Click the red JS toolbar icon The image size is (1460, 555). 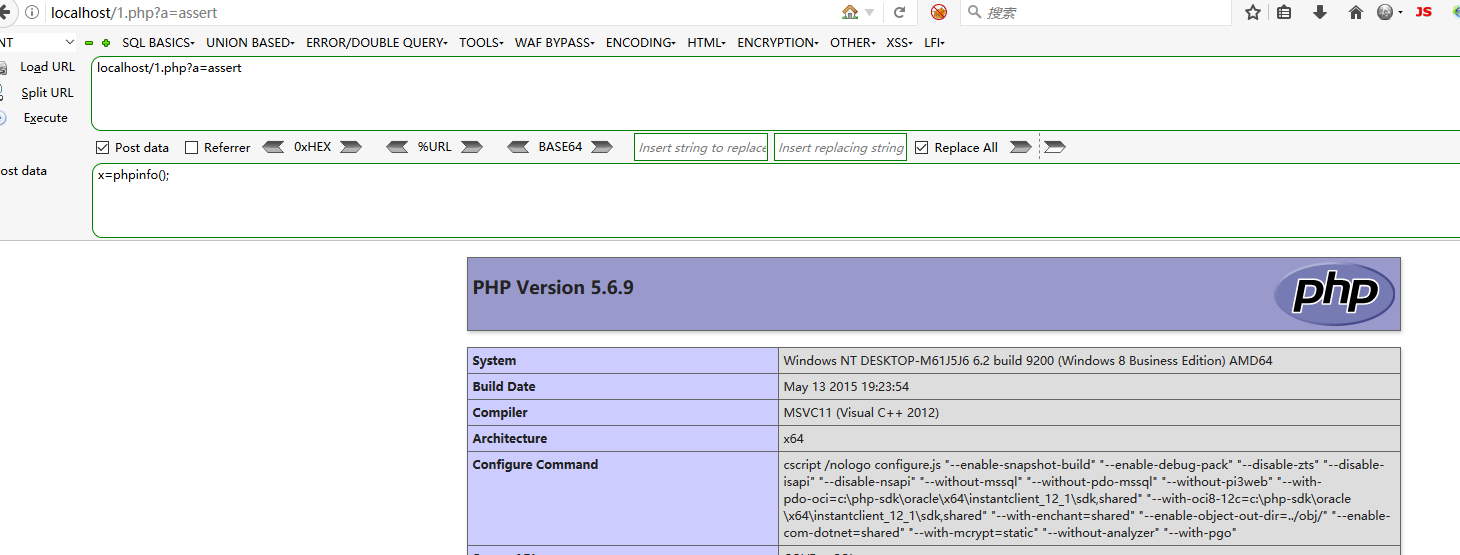[1423, 13]
